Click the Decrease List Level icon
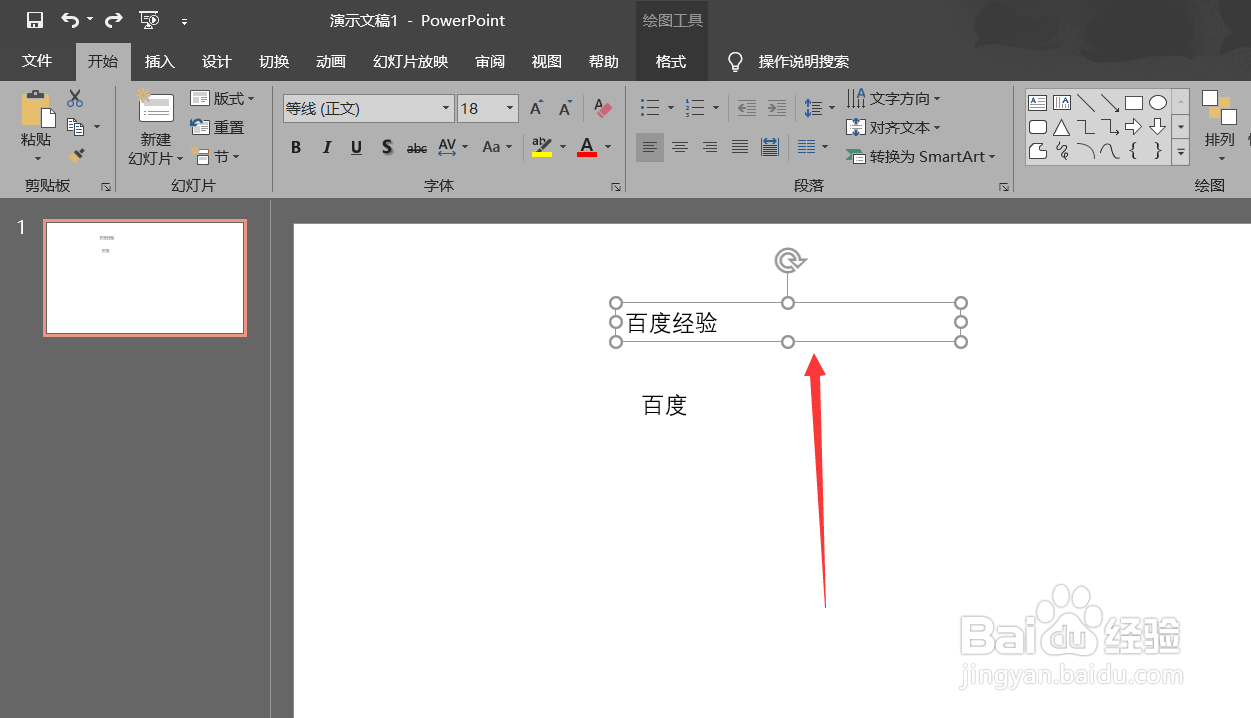 tap(746, 107)
